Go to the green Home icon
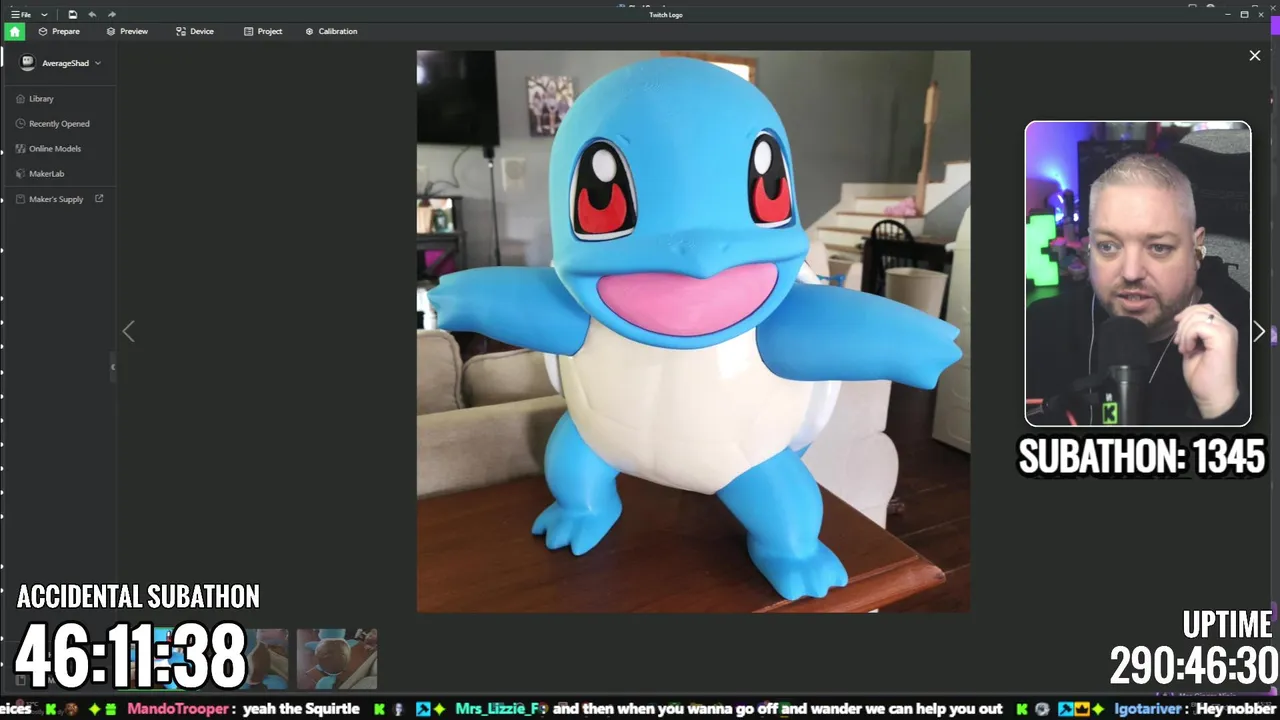1280x720 pixels. point(14,31)
